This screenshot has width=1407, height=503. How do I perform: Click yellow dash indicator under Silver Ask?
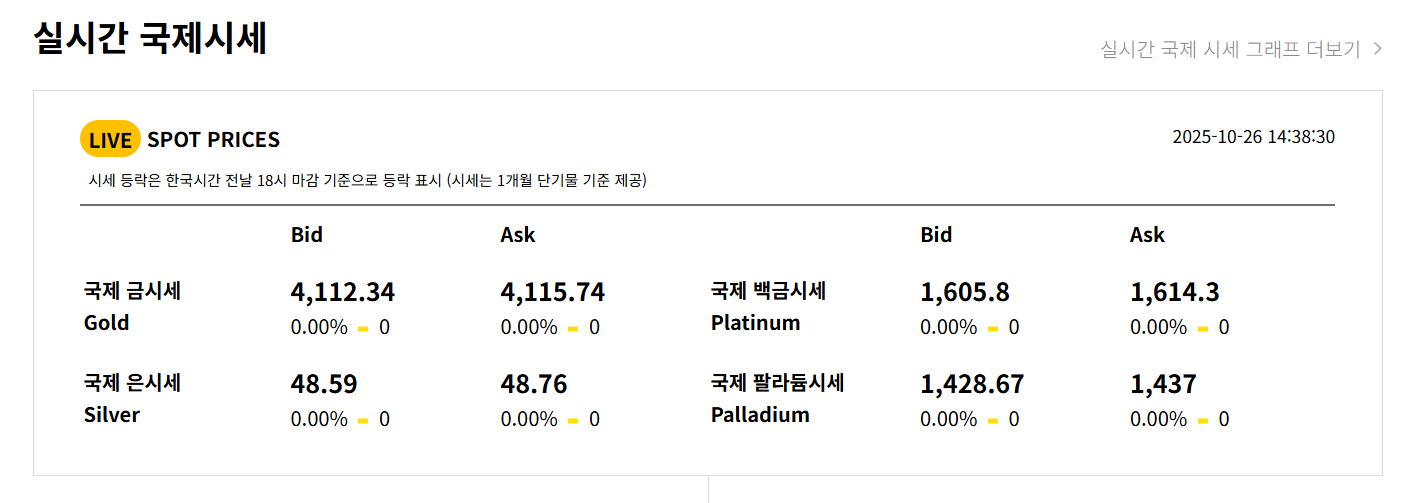click(x=573, y=420)
